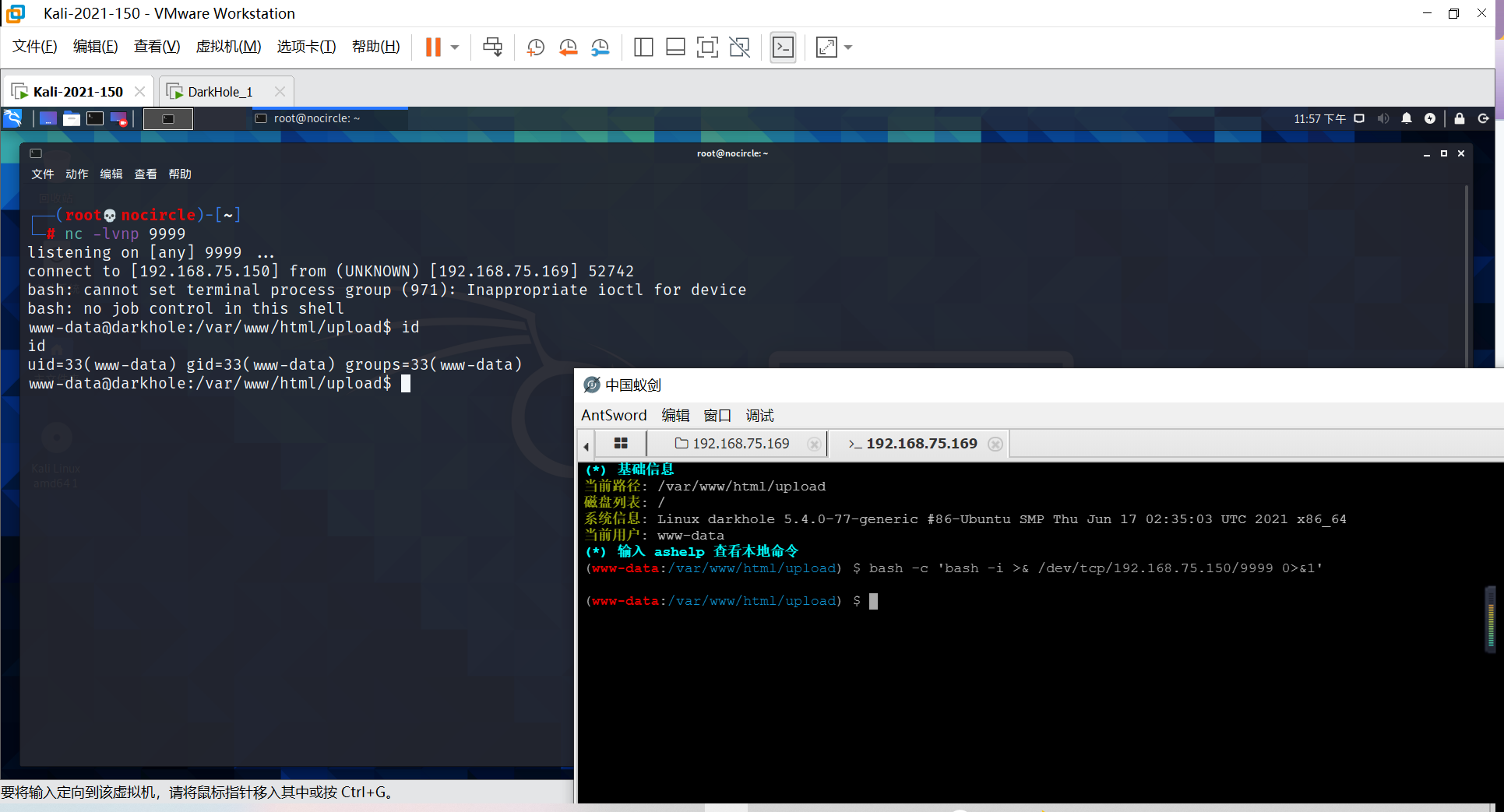Open the AntSword 窗口 menu
The image size is (1504, 812).
(x=717, y=415)
